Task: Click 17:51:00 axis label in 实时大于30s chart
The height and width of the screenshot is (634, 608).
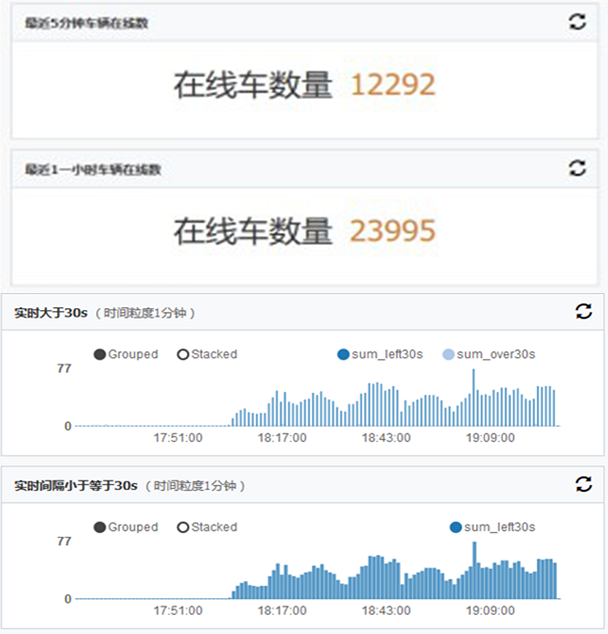Action: (x=178, y=437)
